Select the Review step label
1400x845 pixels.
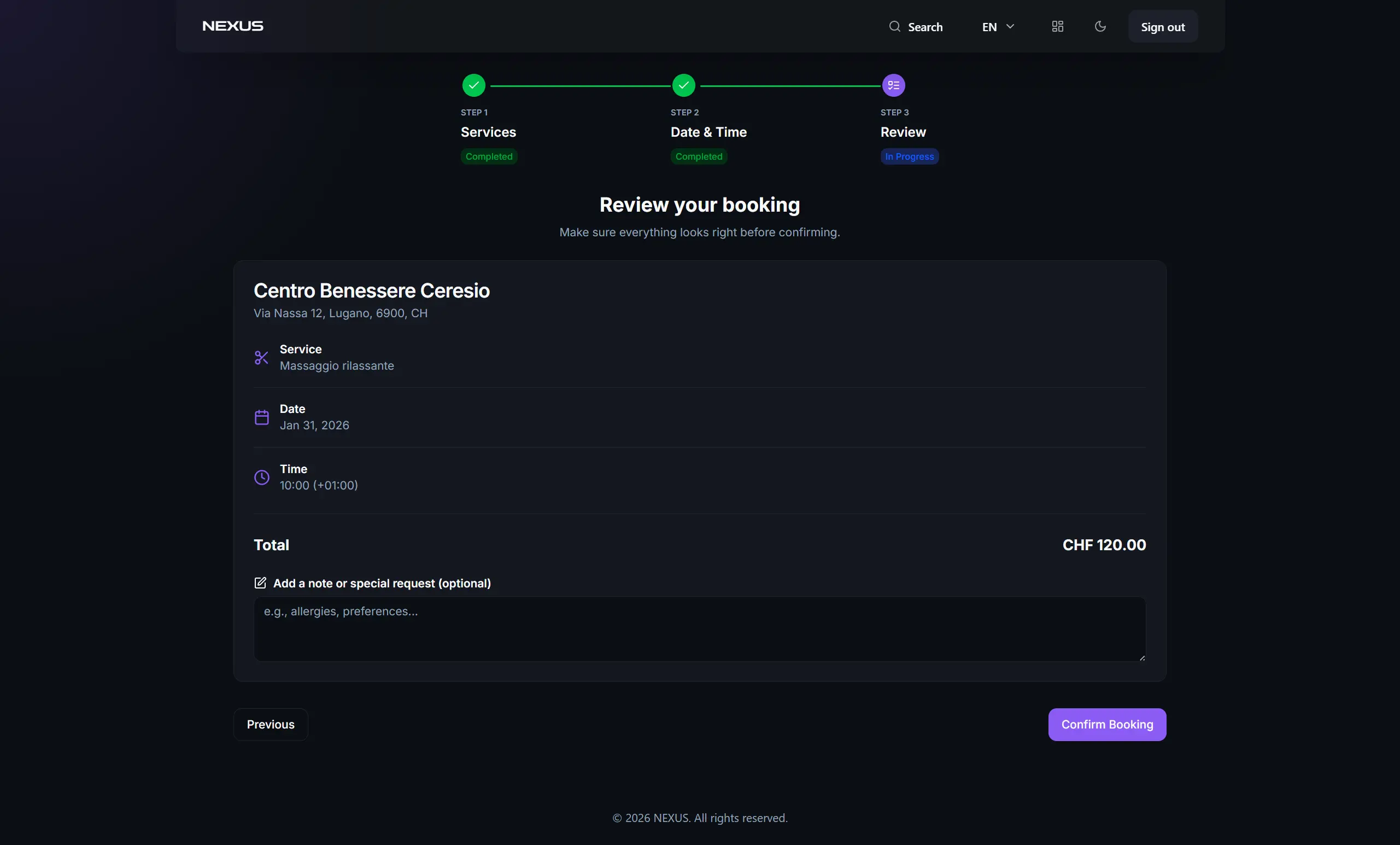coord(903,132)
